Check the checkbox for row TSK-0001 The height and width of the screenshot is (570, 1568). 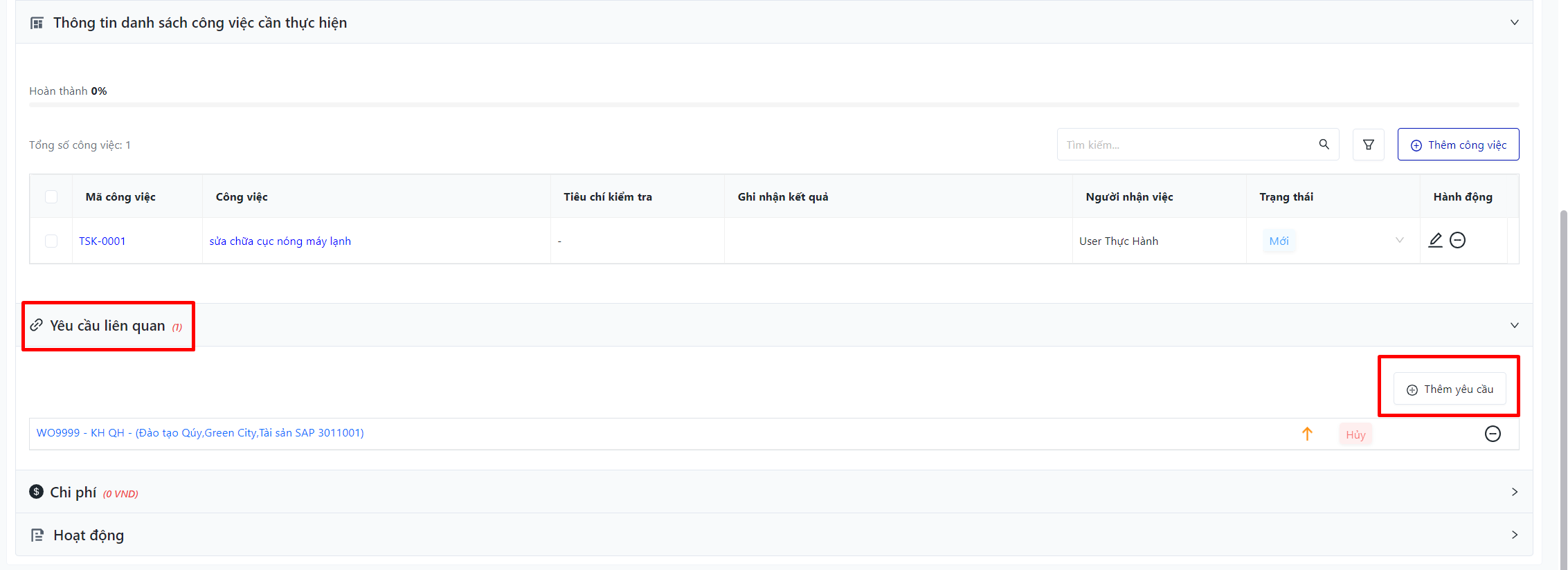coord(51,241)
